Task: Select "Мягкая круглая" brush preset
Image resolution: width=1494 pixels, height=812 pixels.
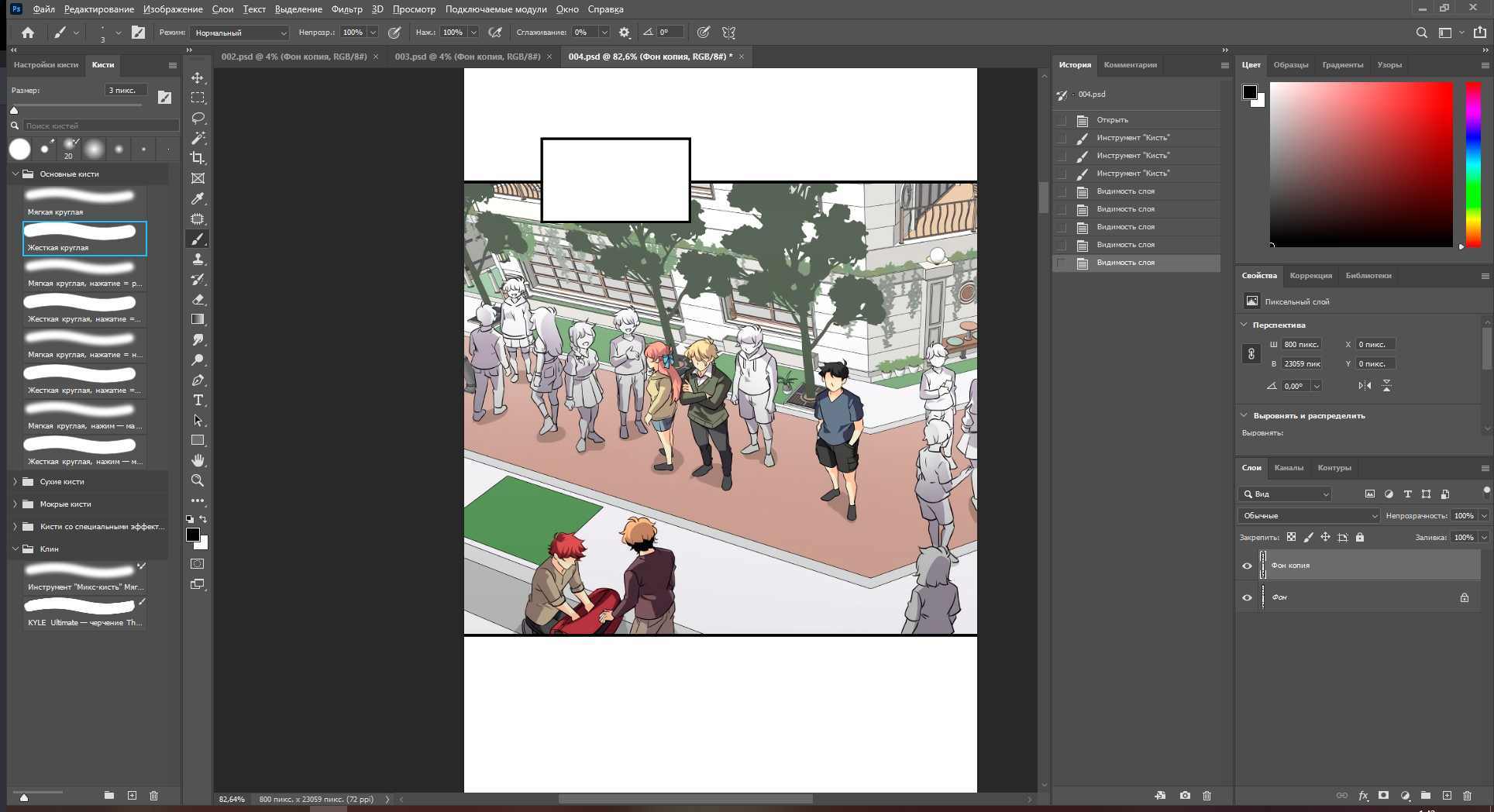Action: [84, 202]
